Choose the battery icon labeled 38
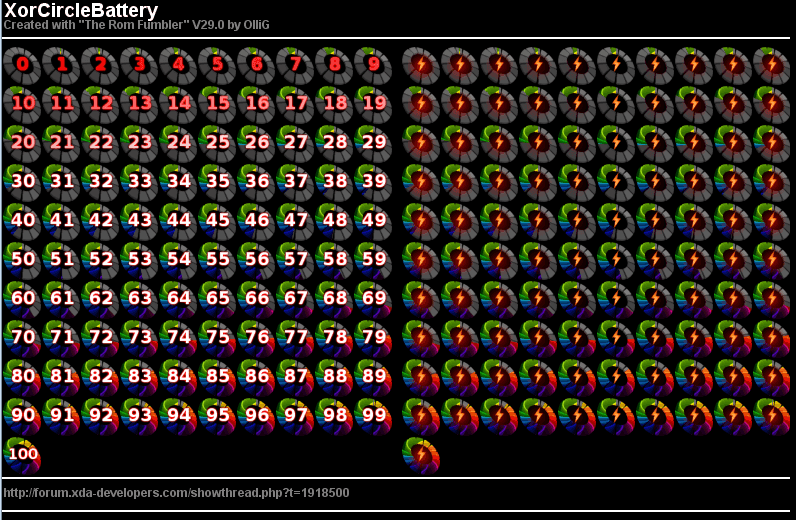The height and width of the screenshot is (520, 796). click(x=334, y=183)
